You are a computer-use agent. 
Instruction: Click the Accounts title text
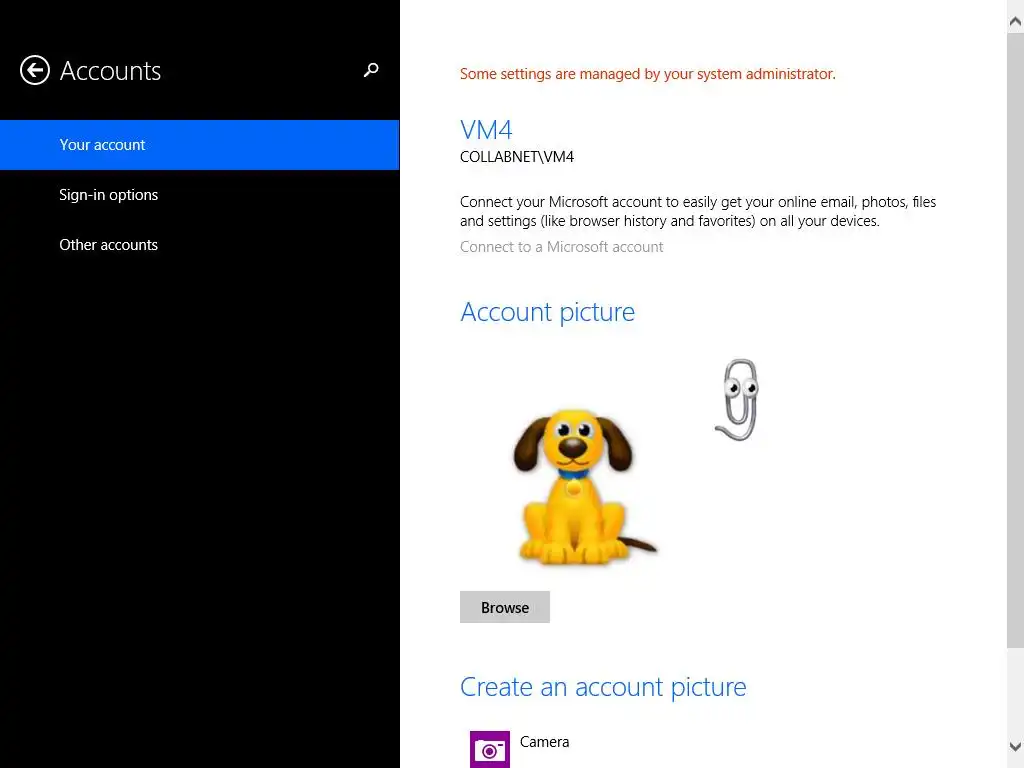(110, 71)
